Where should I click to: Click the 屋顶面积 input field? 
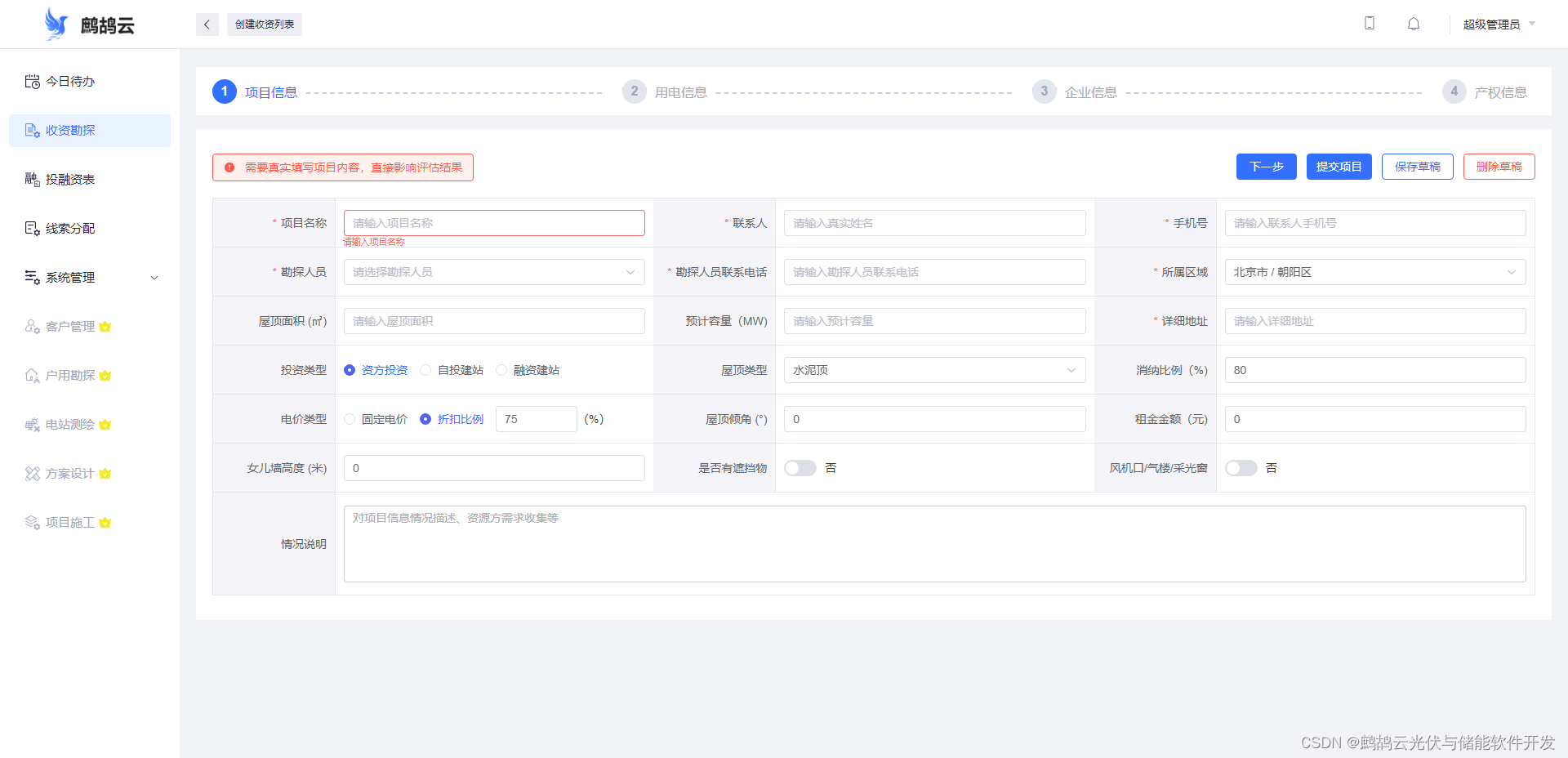[494, 321]
